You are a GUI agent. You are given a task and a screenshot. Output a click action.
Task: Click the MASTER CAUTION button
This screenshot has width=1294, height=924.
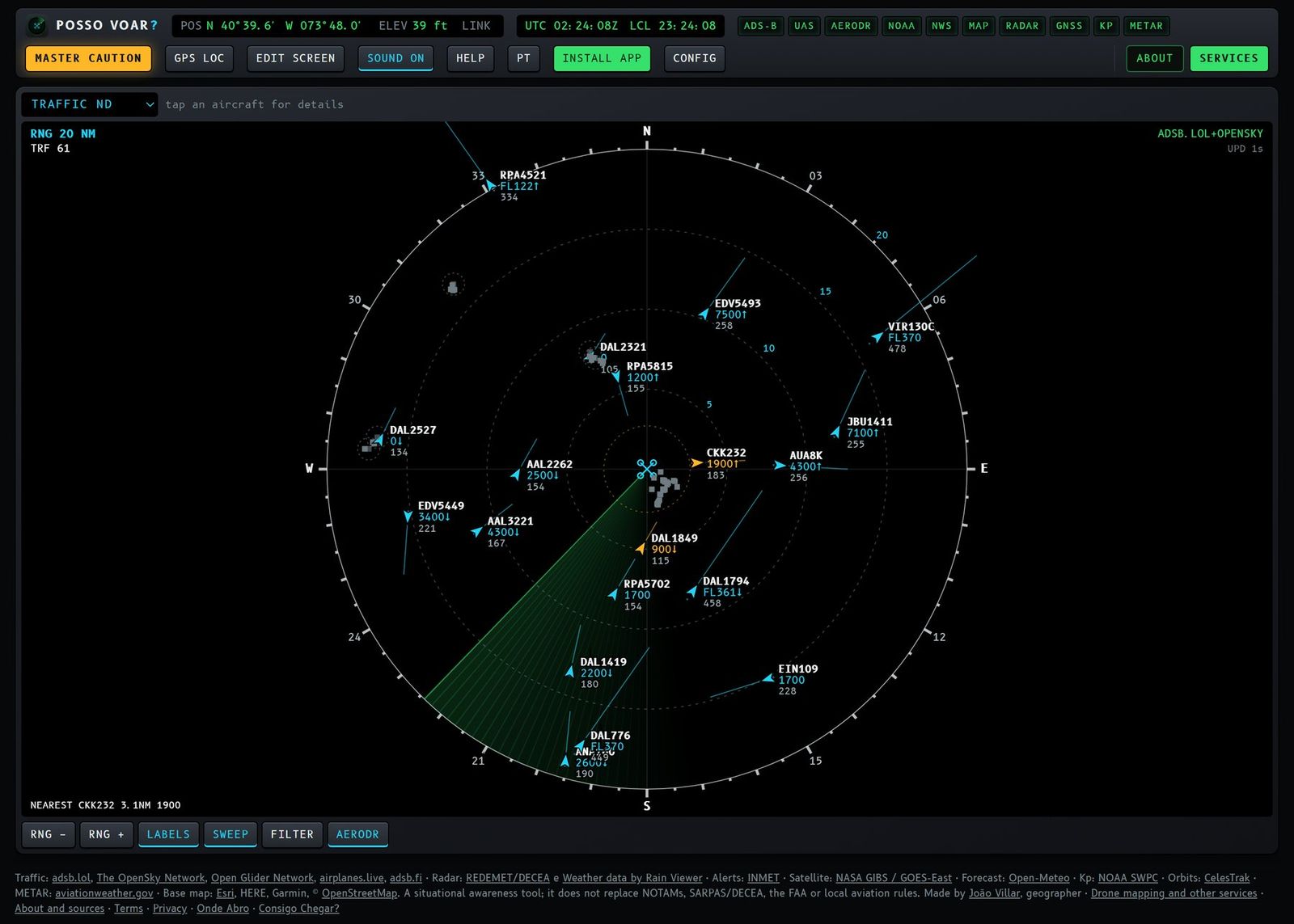tap(88, 58)
